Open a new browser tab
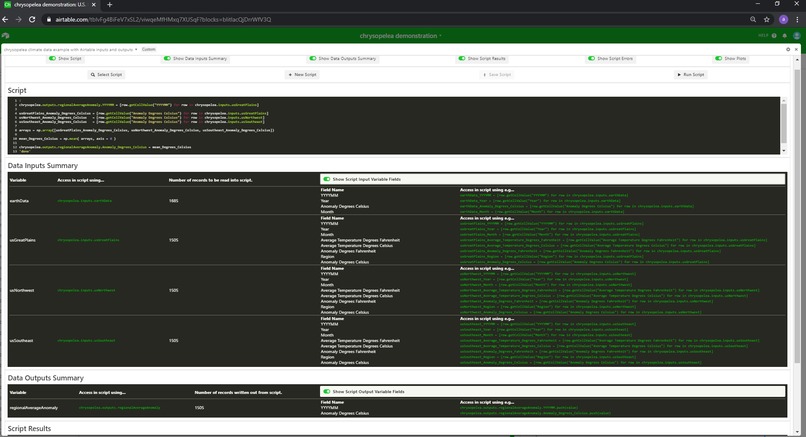806x437 pixels. (109, 5)
